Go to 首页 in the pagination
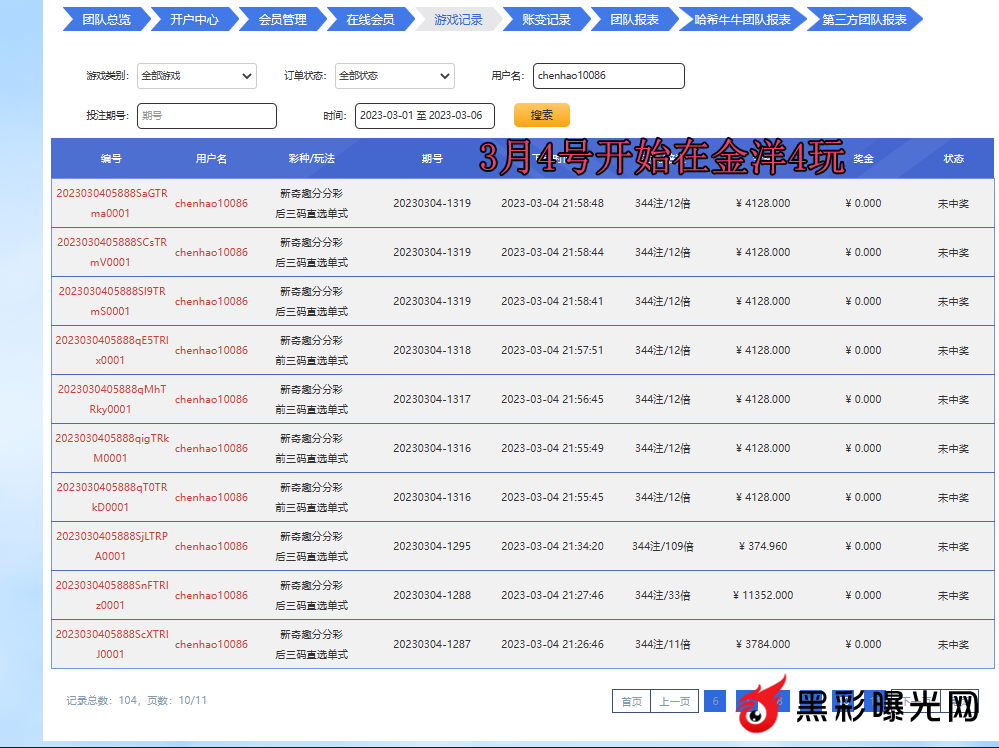Image resolution: width=999 pixels, height=748 pixels. pos(631,701)
